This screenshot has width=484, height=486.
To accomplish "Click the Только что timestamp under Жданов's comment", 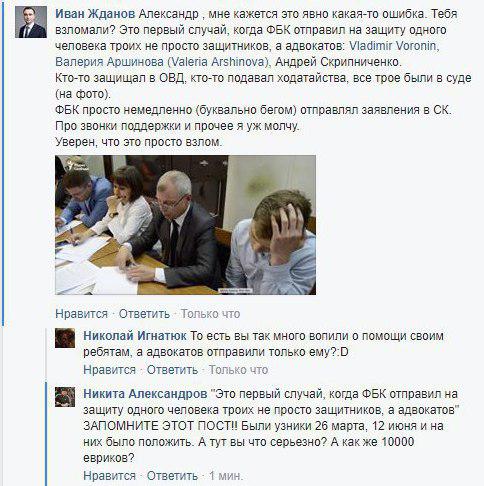I will 210,314.
